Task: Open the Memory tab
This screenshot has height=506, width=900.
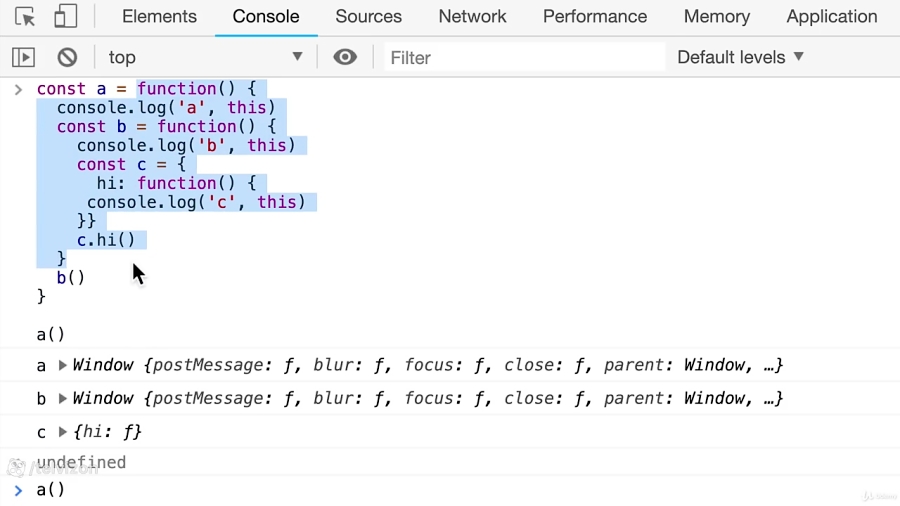Action: tap(716, 17)
